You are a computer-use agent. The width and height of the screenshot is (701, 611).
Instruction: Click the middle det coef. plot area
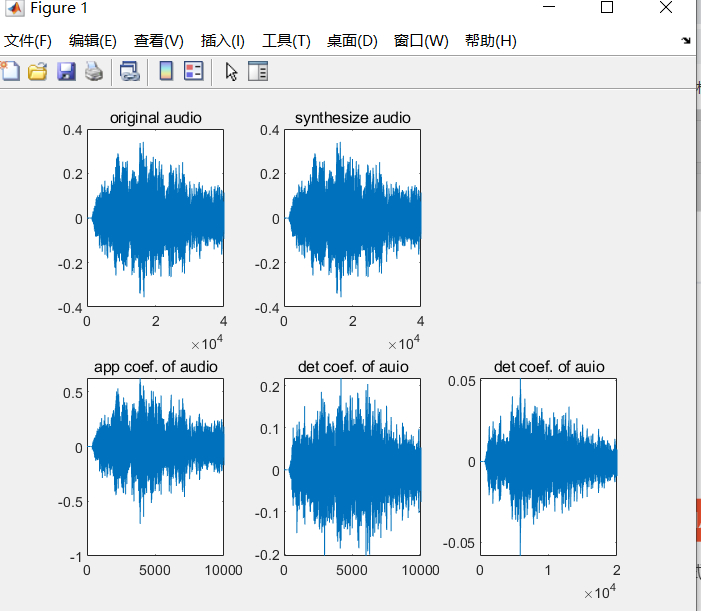point(352,467)
